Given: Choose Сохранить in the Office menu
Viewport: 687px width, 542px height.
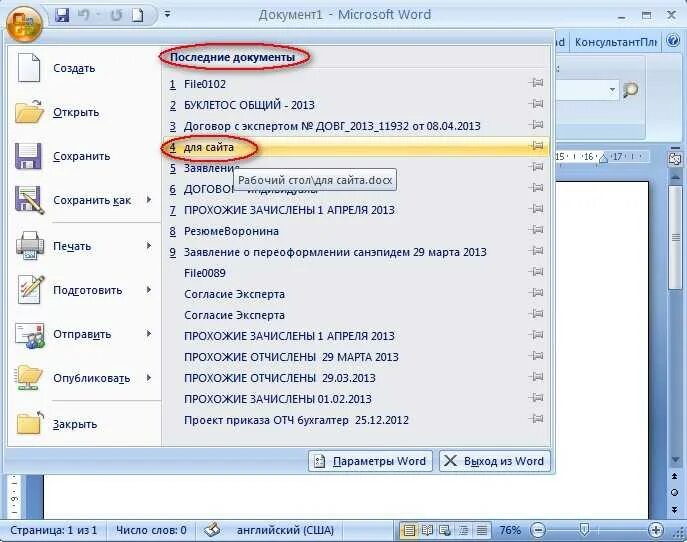Looking at the screenshot, I should coord(84,156).
